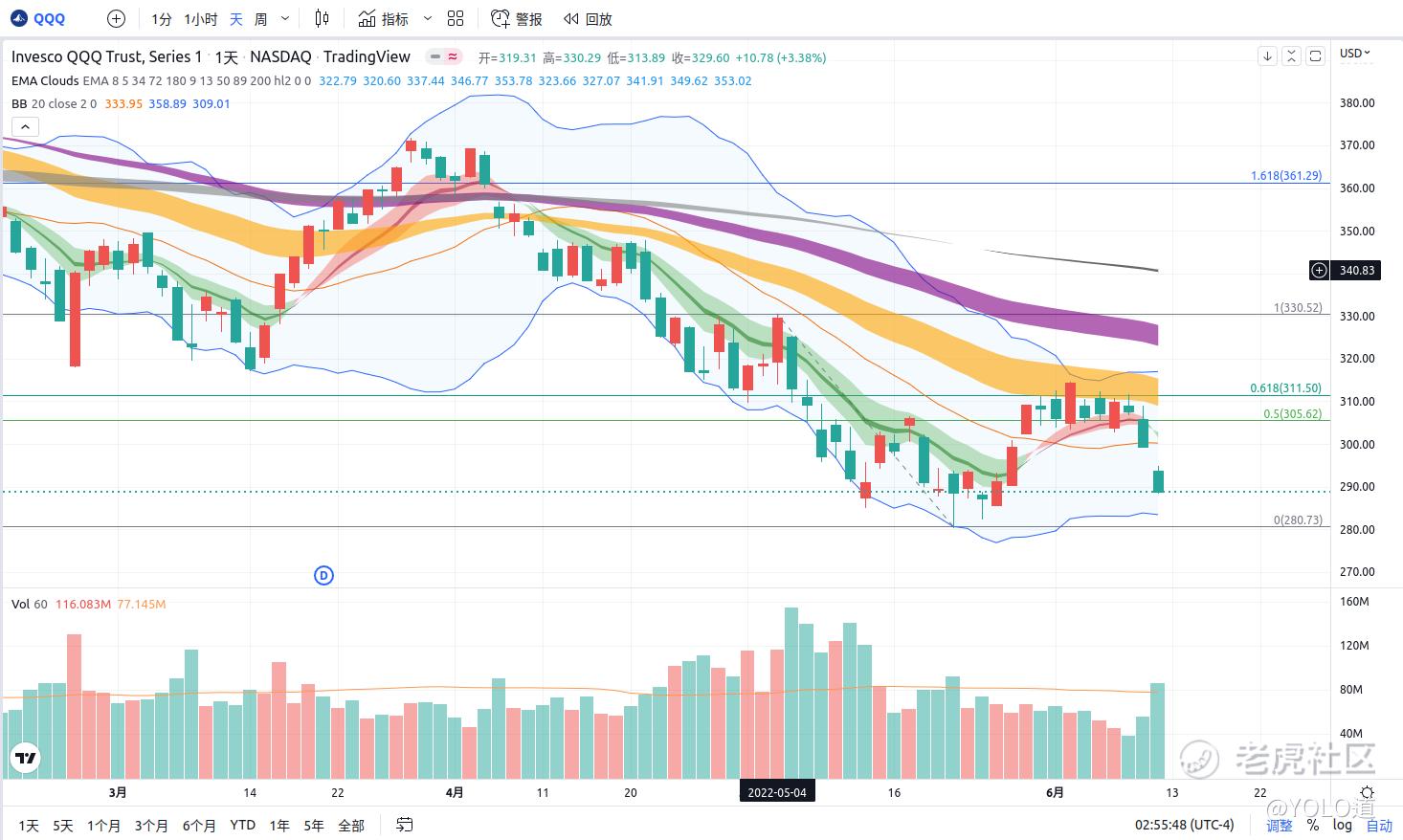The width and height of the screenshot is (1403, 840).
Task: Toggle 调整 adjusted data
Action: tap(1280, 825)
